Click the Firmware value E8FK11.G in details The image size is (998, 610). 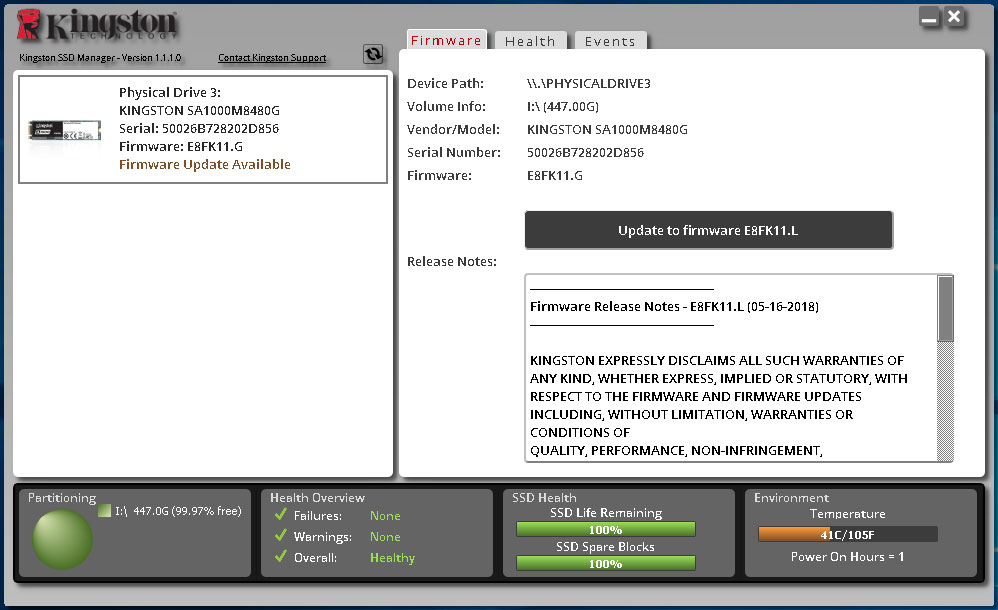[x=554, y=175]
